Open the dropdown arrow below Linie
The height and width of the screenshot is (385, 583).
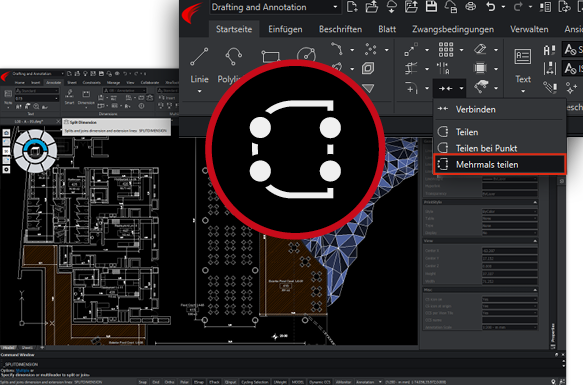click(199, 91)
